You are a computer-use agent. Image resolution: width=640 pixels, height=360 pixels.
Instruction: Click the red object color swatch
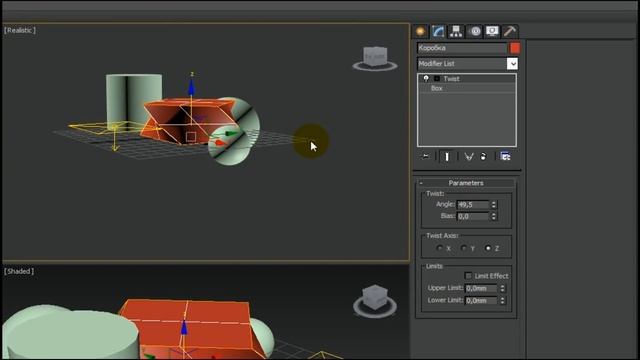tap(515, 48)
